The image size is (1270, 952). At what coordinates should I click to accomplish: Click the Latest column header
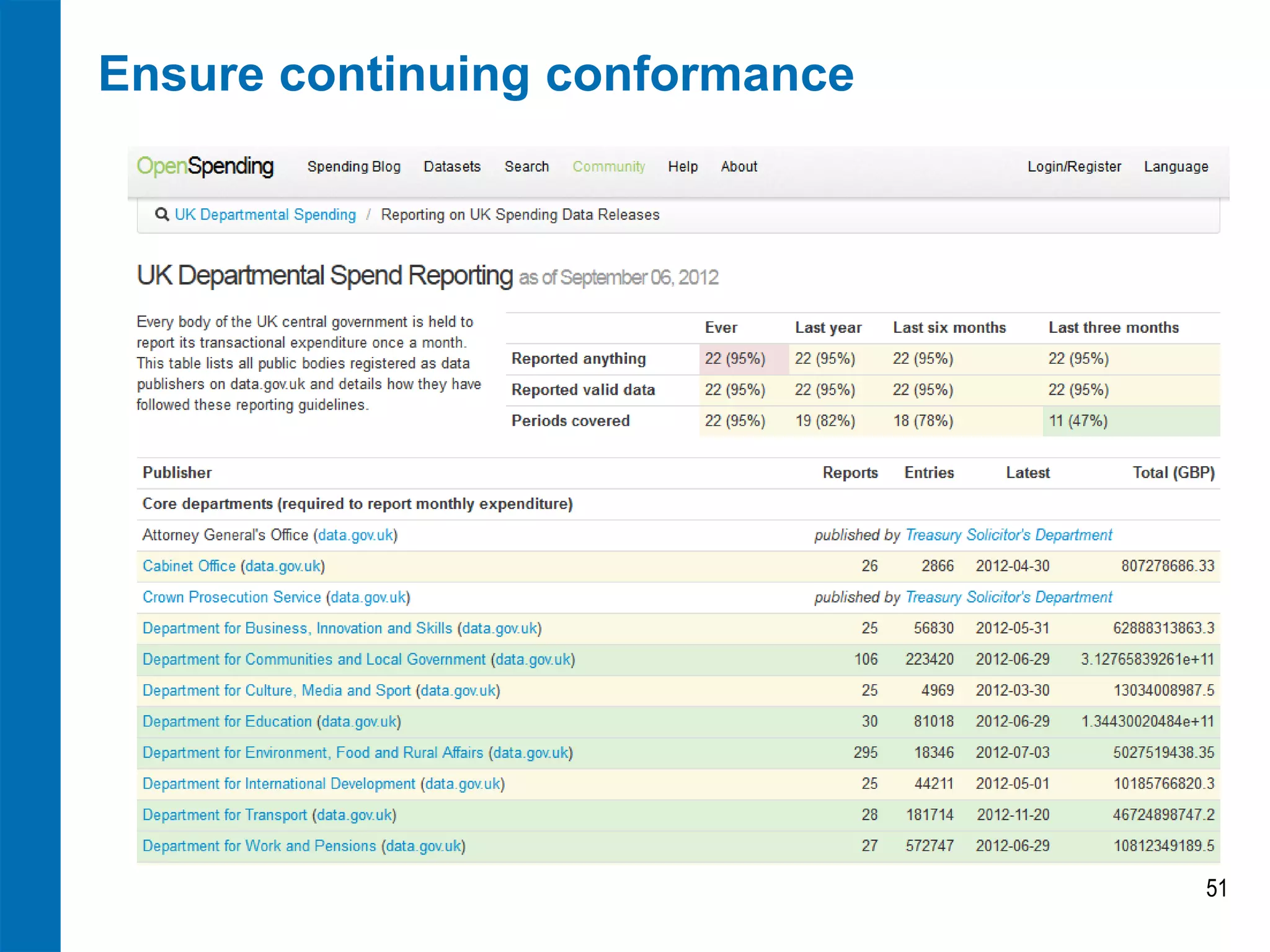point(1028,473)
